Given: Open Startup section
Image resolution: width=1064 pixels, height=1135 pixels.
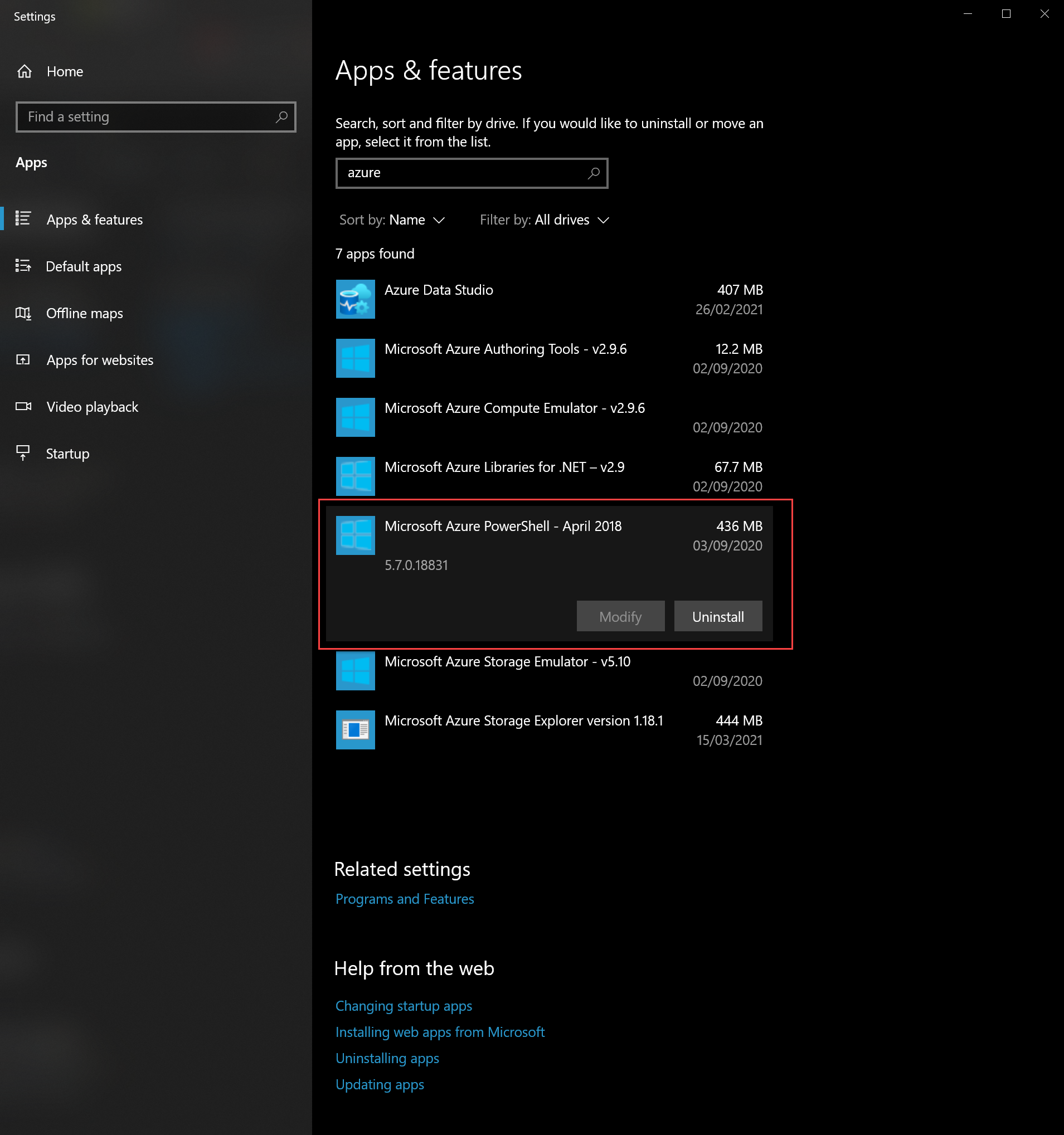Looking at the screenshot, I should [67, 454].
